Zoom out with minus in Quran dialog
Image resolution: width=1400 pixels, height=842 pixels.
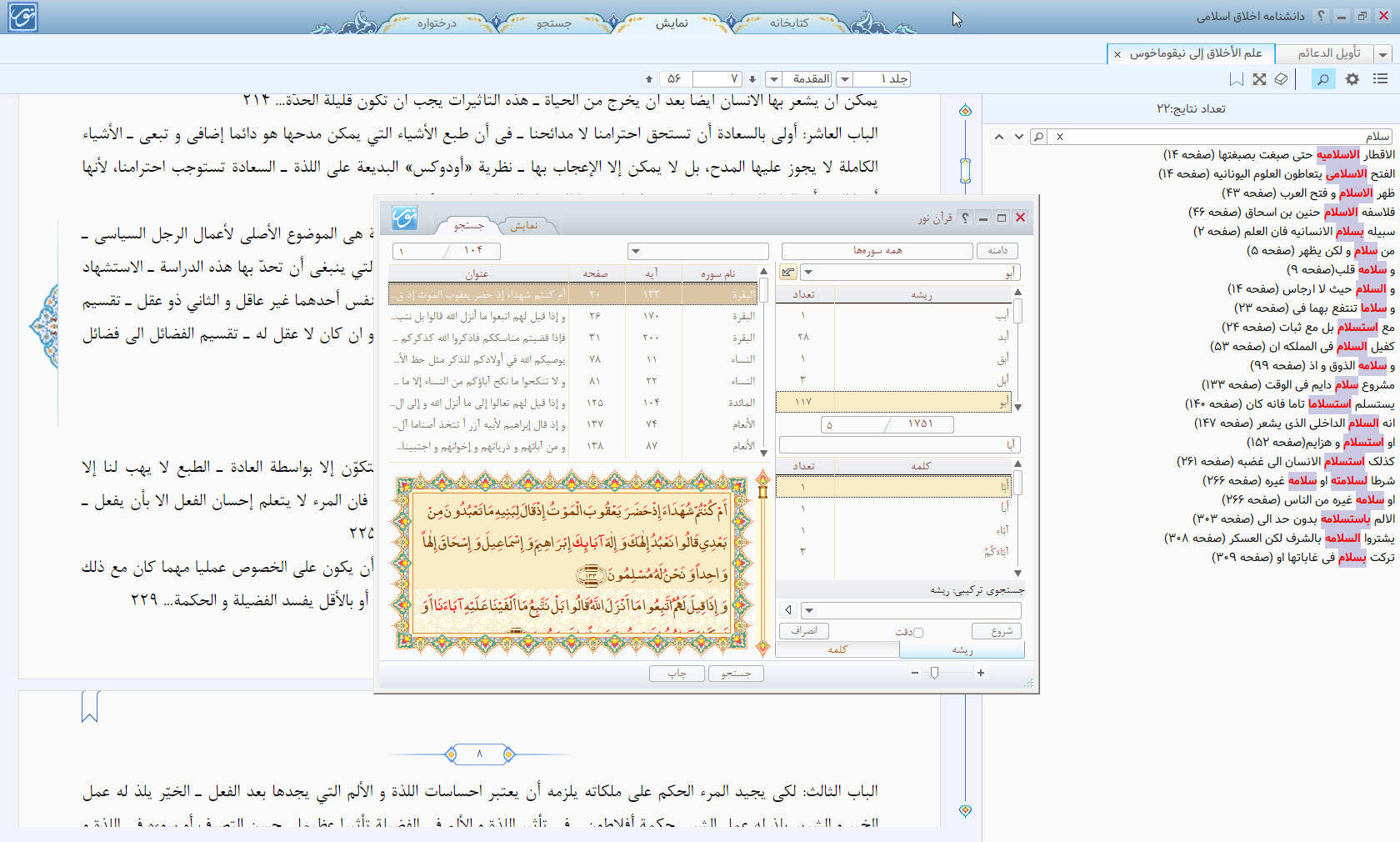(915, 673)
